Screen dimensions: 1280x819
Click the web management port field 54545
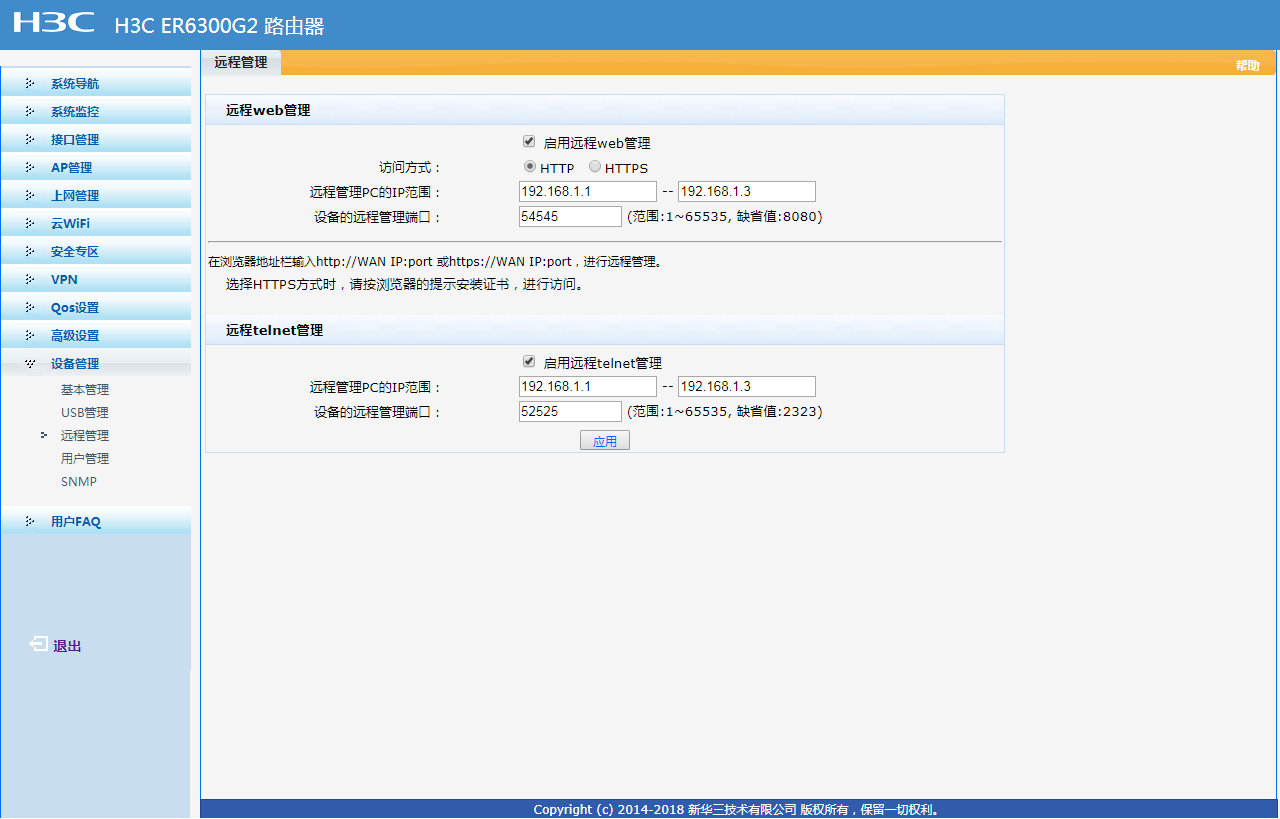coord(570,217)
